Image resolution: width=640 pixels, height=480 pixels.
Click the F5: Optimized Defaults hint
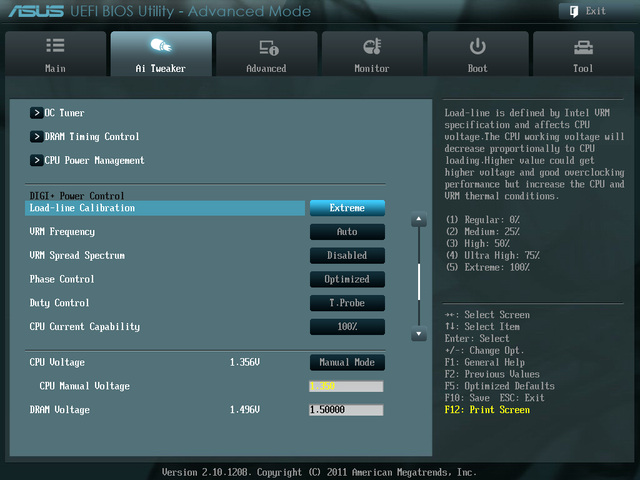point(500,386)
